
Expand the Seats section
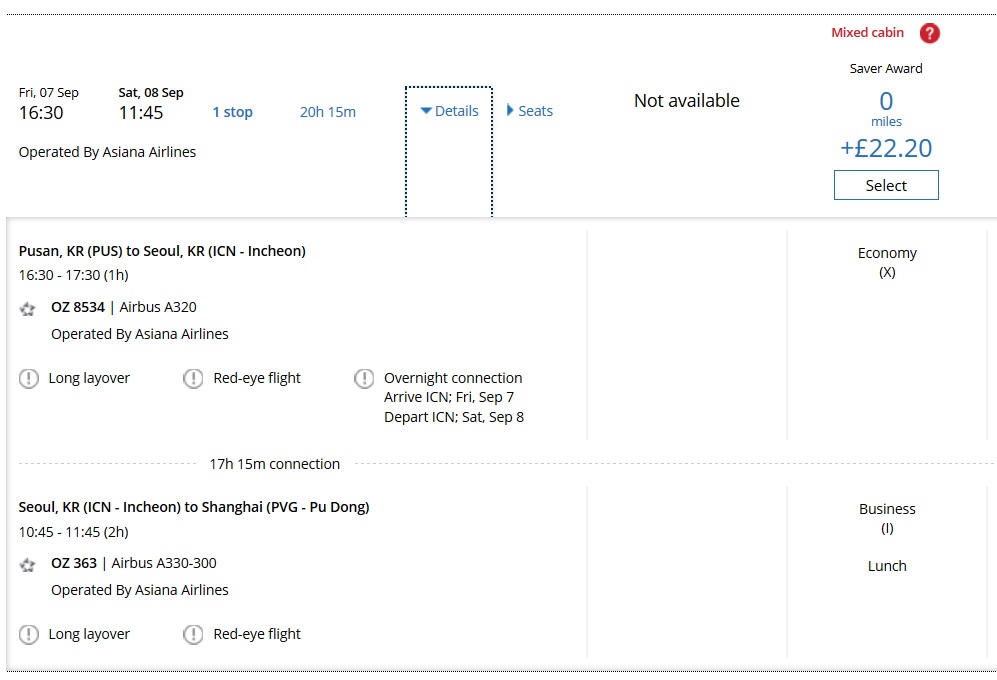530,111
